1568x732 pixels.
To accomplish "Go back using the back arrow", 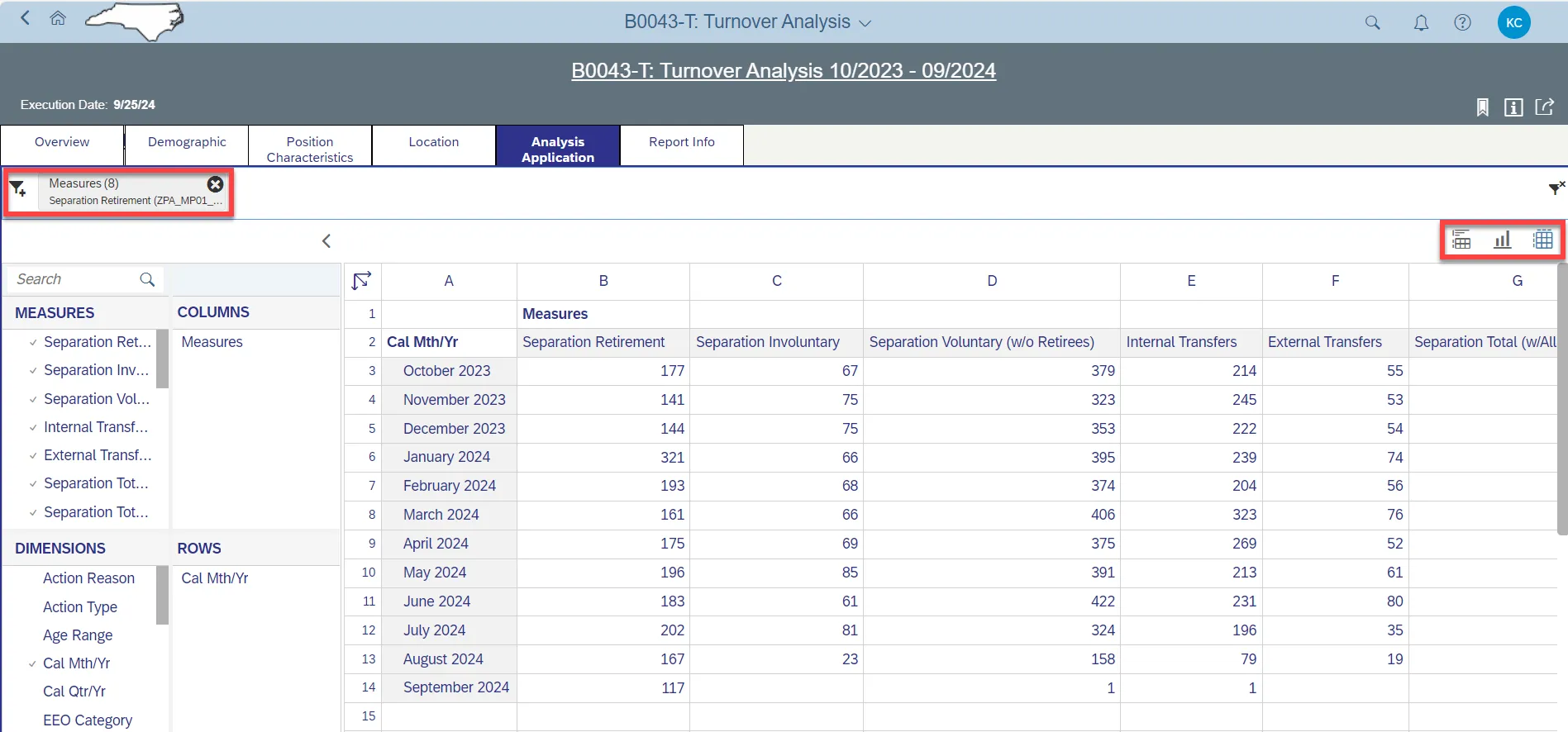I will pyautogui.click(x=26, y=18).
